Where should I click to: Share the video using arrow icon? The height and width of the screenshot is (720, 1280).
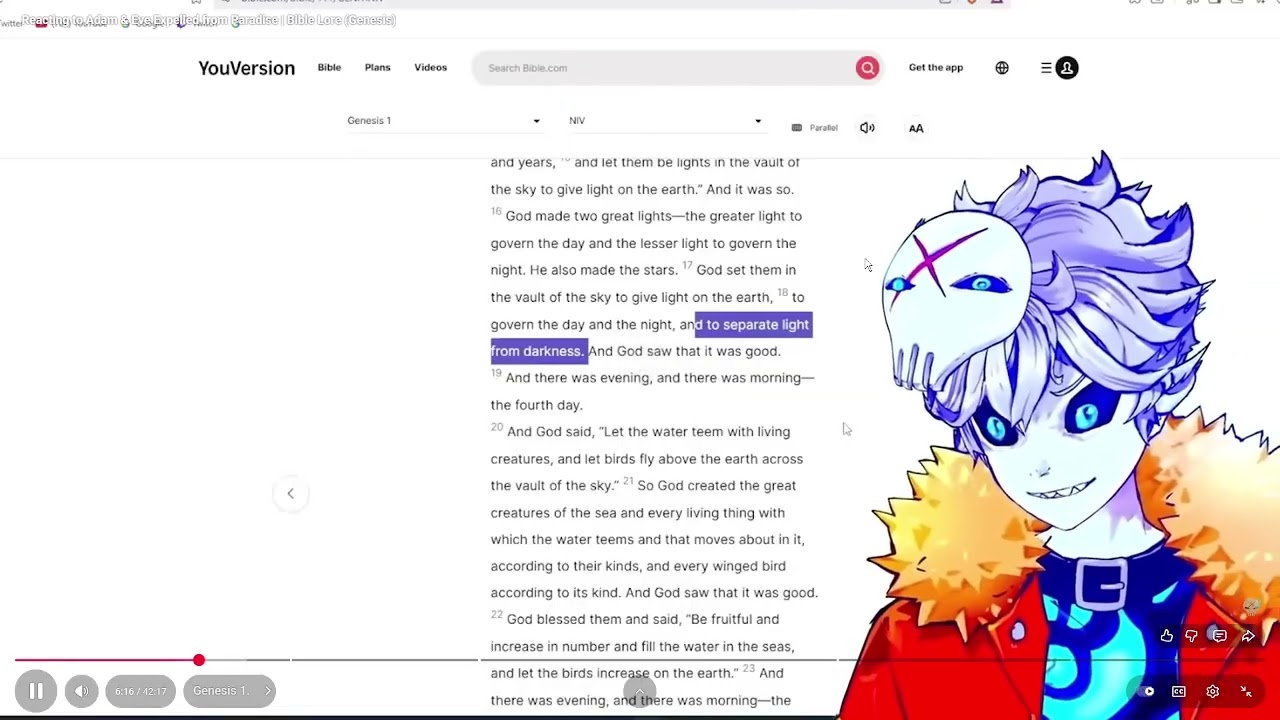(x=1248, y=636)
